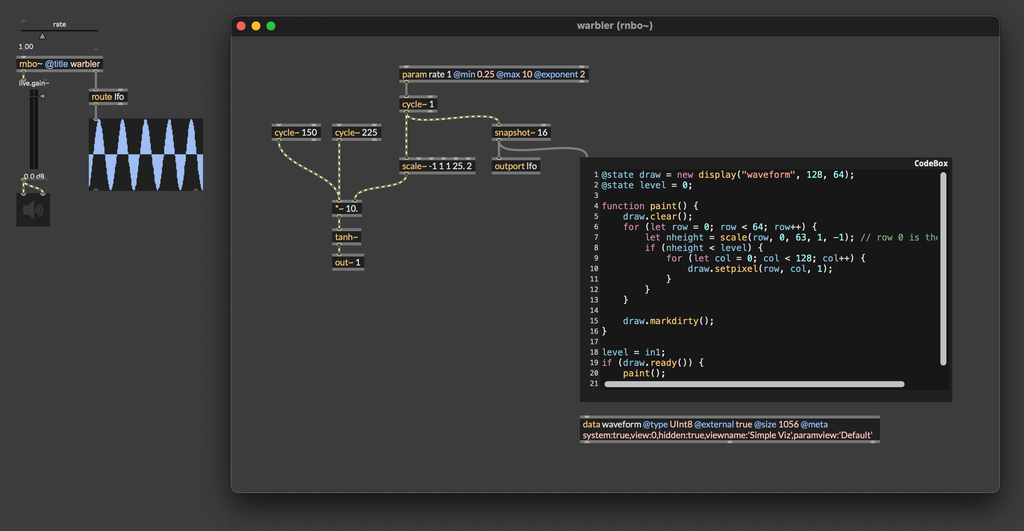The height and width of the screenshot is (531, 1024).
Task: Click the *~ 10. multiplier object
Action: (x=347, y=209)
